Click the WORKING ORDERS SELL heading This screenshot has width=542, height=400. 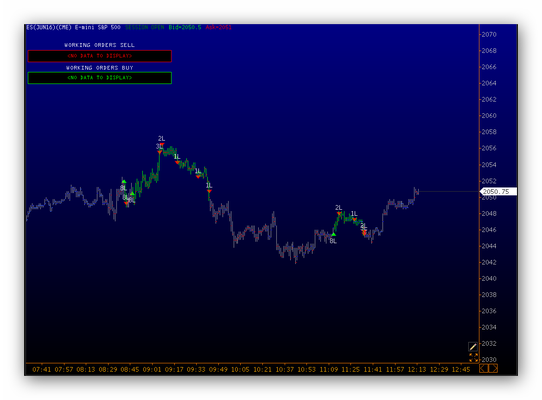[100, 45]
